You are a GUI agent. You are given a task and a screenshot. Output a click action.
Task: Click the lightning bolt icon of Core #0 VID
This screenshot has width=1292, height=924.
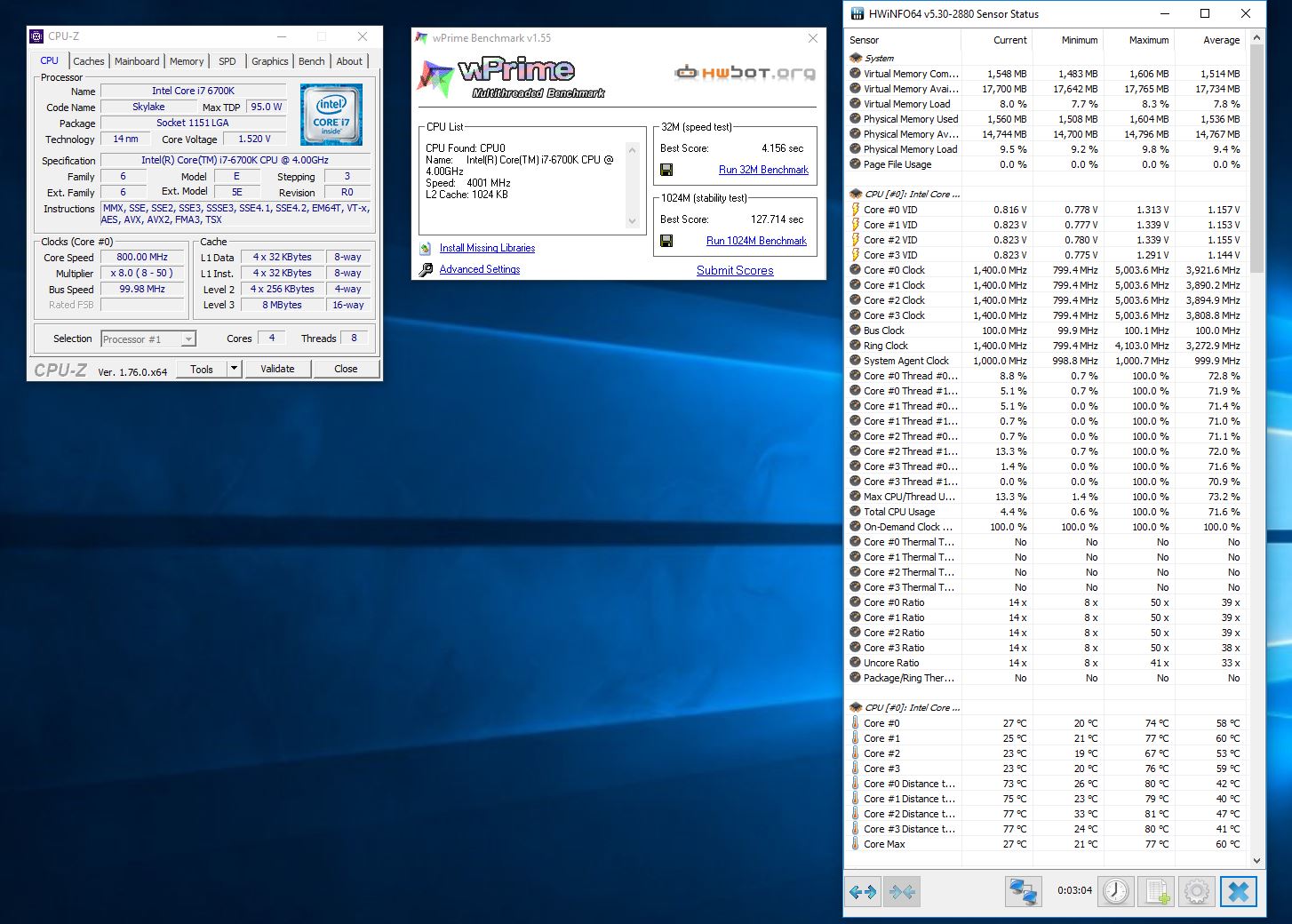[856, 210]
